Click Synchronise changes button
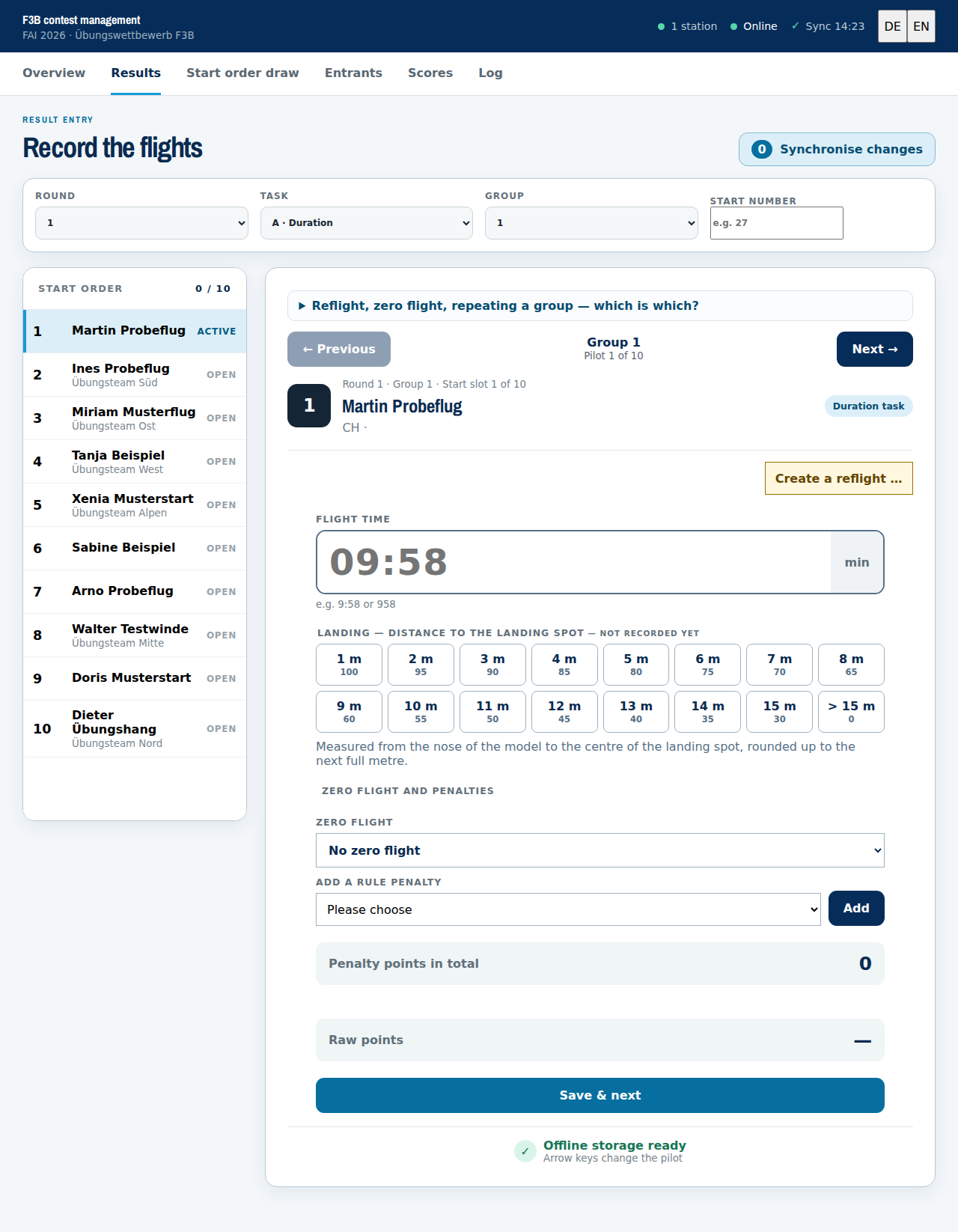 [x=837, y=149]
